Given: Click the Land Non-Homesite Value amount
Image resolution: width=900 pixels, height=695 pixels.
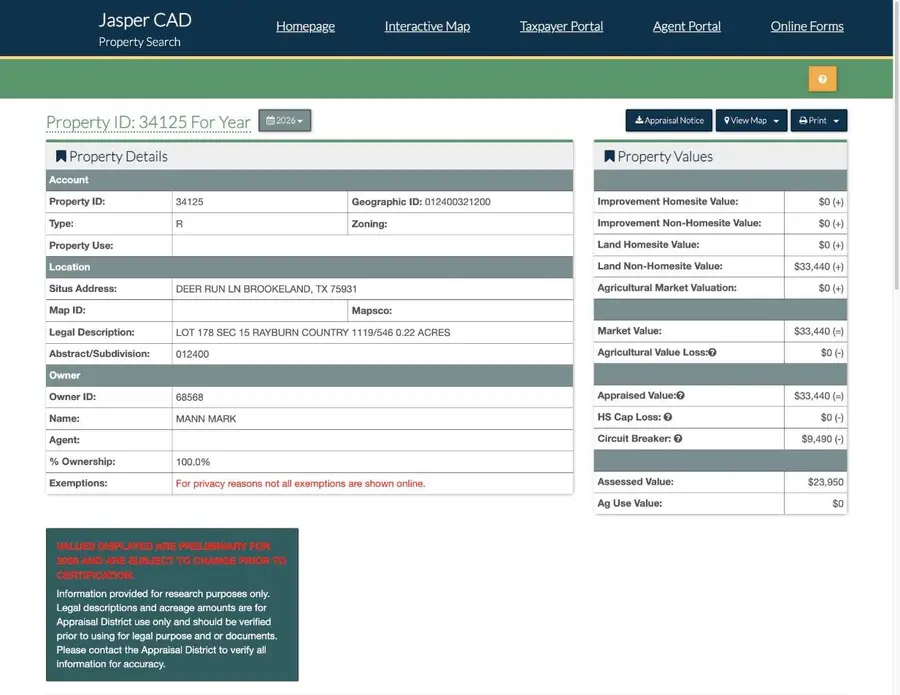Looking at the screenshot, I should click(818, 266).
